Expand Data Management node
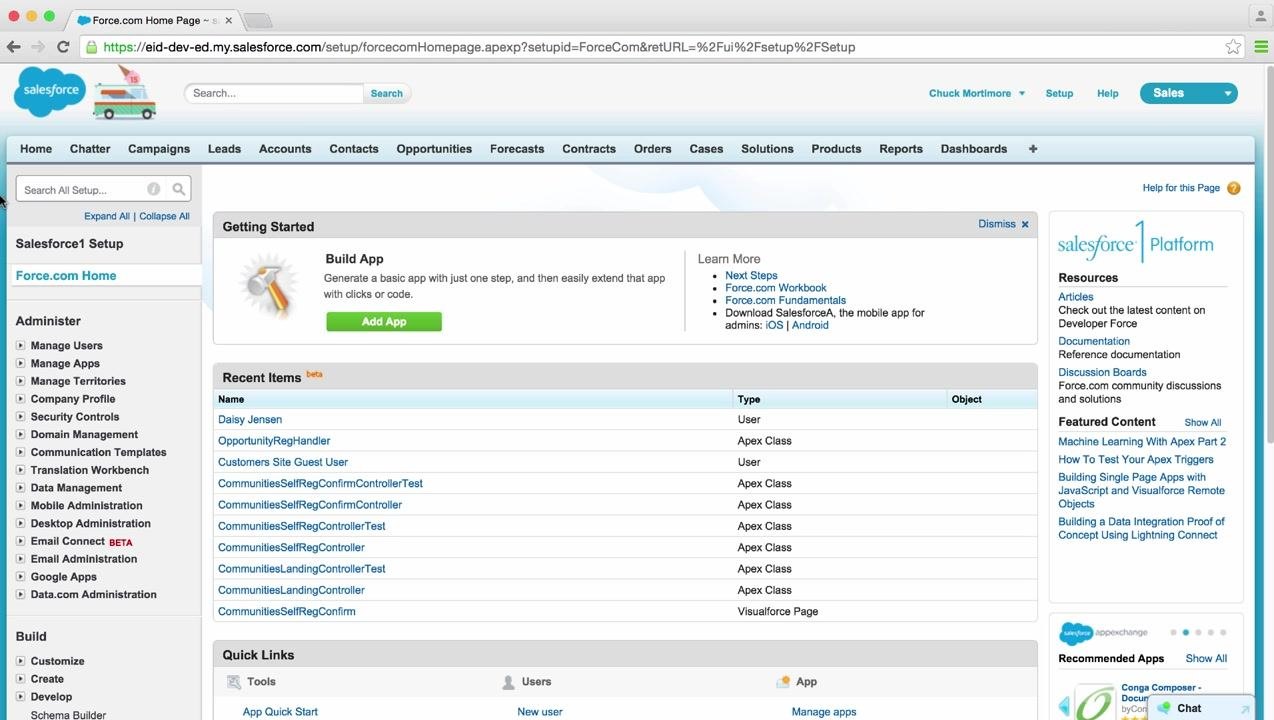The image size is (1274, 720). (20, 487)
